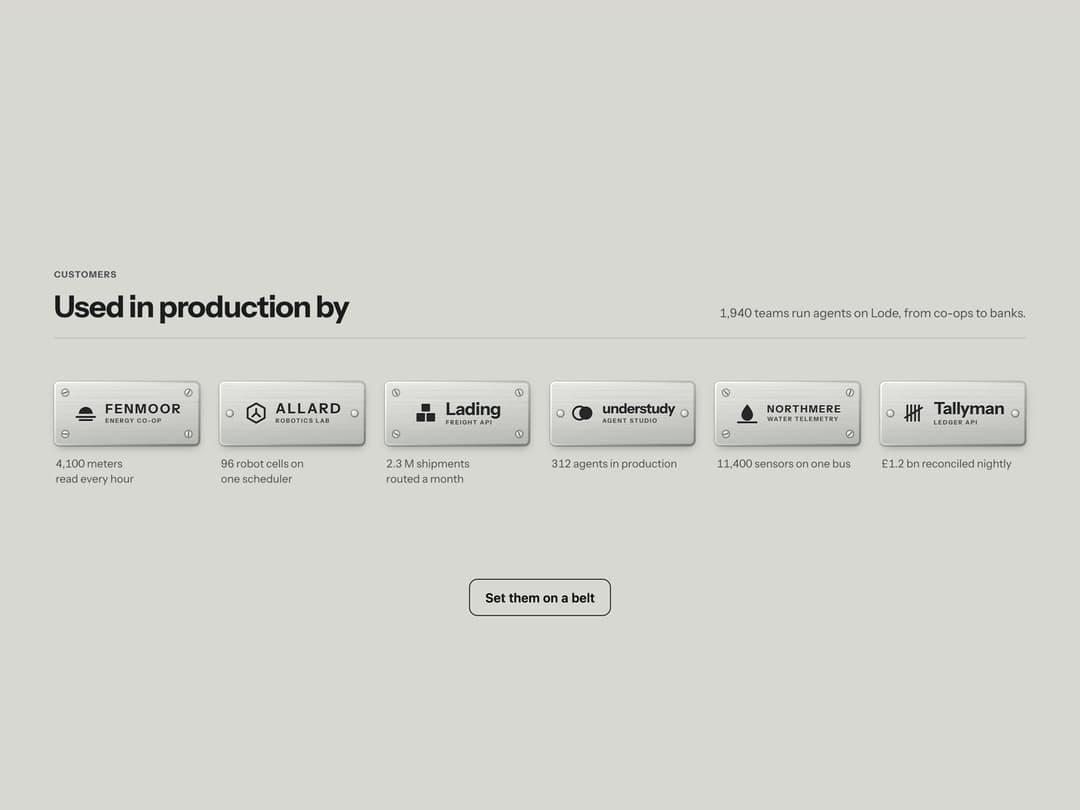Click the '2.3 M shipments routed' caption
The image size is (1080, 810).
[427, 471]
